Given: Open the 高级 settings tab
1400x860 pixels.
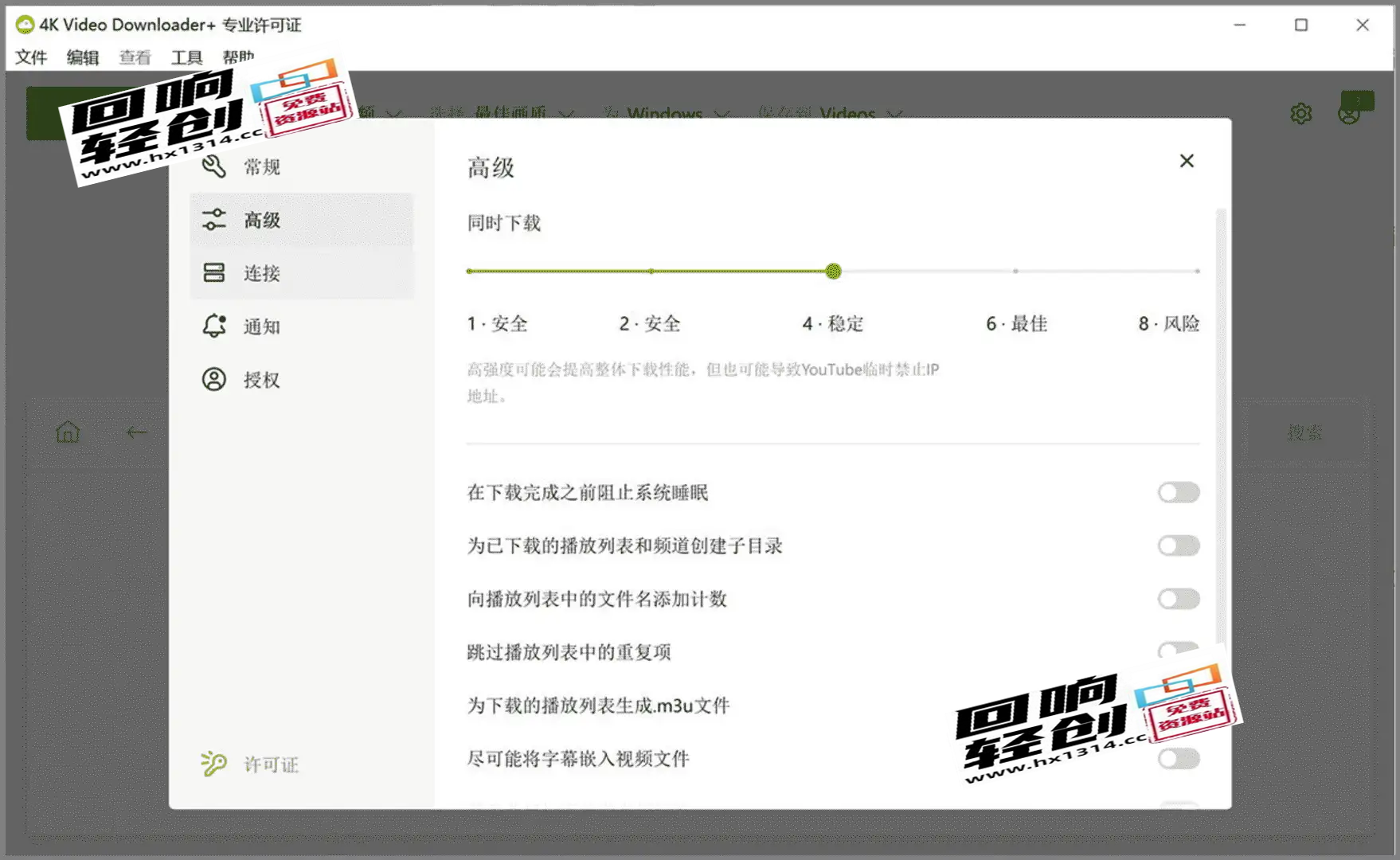Looking at the screenshot, I should point(302,220).
